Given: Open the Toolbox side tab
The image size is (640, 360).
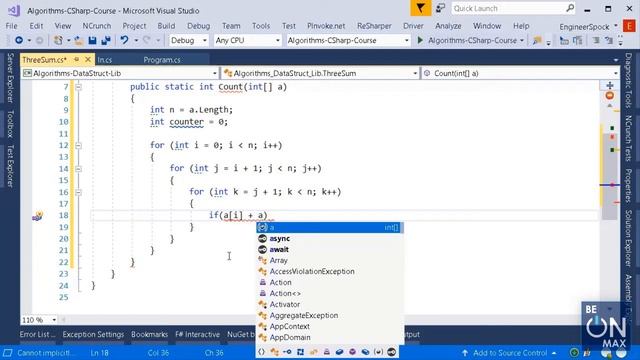Looking at the screenshot, I should [x=10, y=124].
